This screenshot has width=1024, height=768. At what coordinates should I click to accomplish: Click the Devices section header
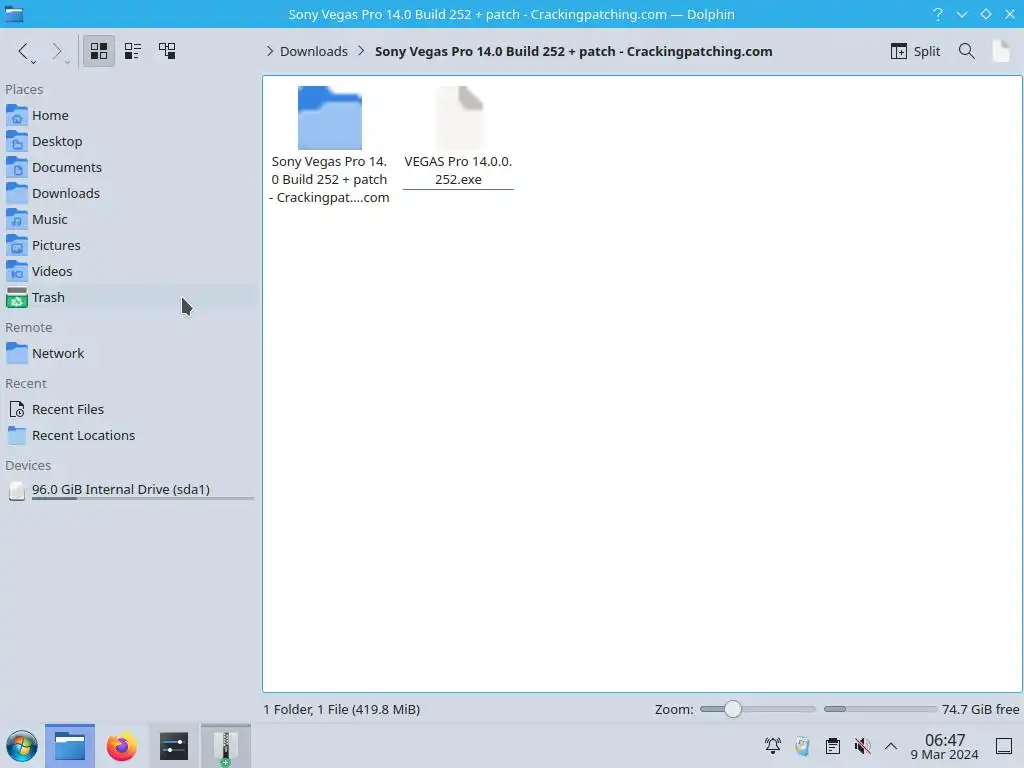click(x=28, y=466)
